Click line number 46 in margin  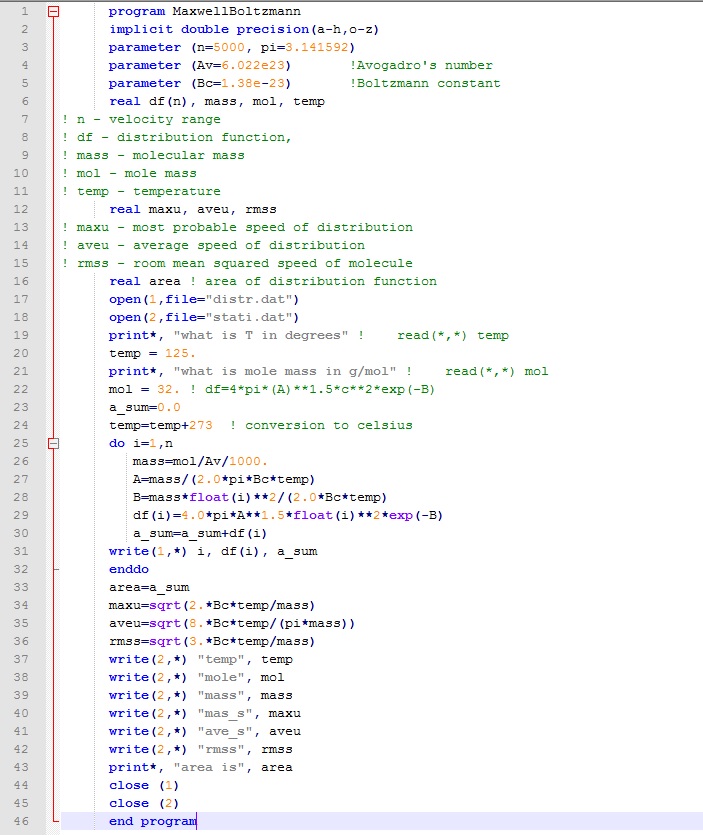pyautogui.click(x=21, y=821)
